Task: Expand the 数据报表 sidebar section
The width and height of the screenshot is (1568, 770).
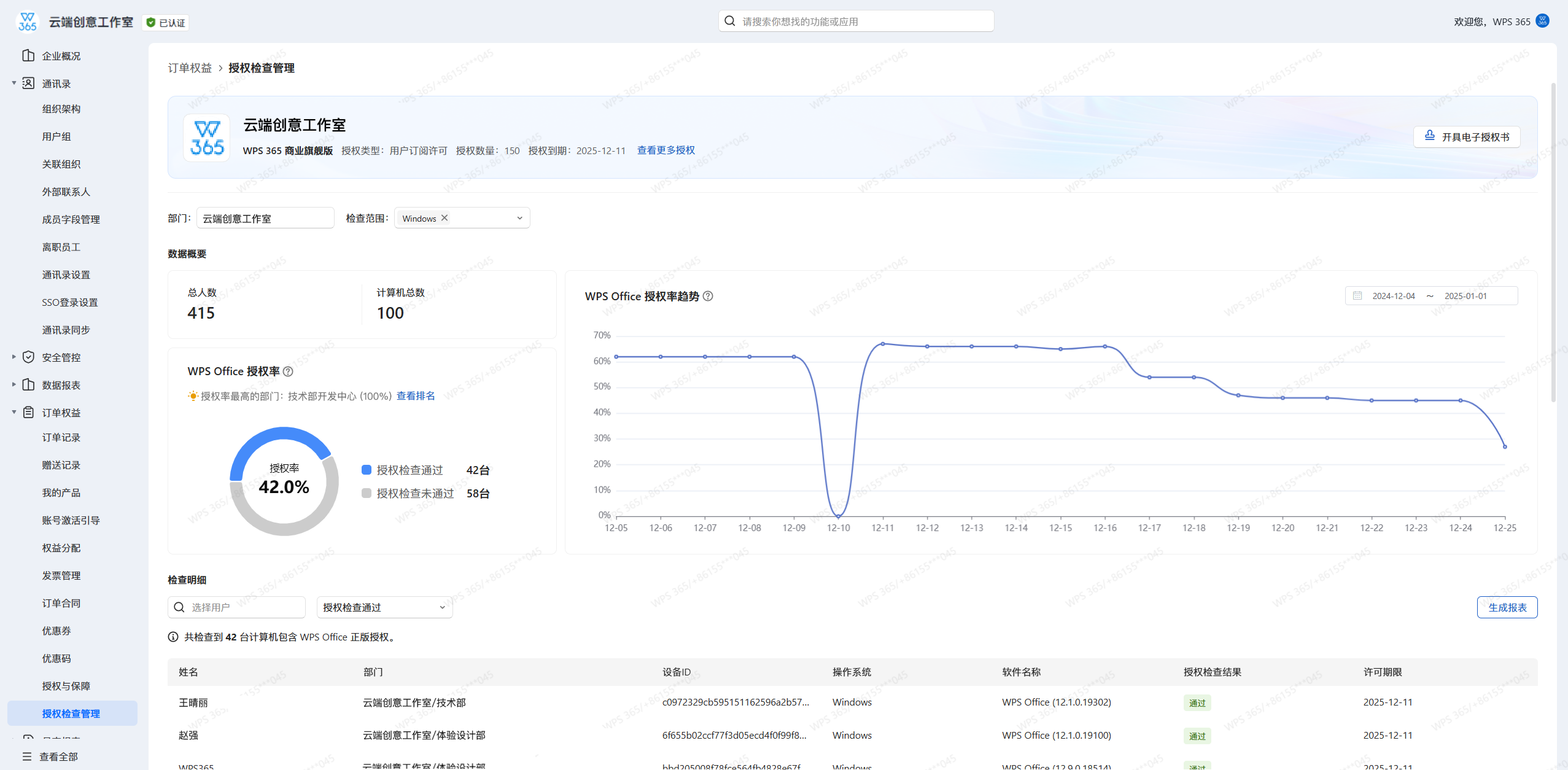Action: 14,384
